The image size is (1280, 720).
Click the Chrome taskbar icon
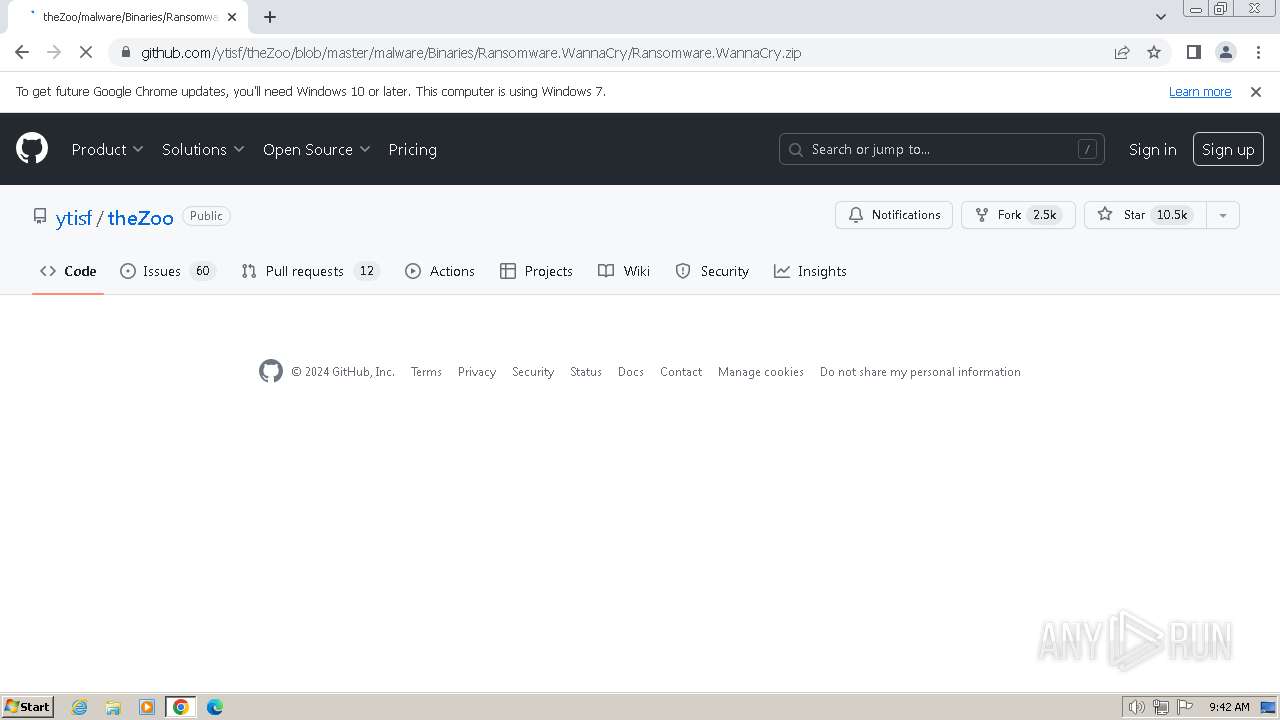[x=181, y=707]
